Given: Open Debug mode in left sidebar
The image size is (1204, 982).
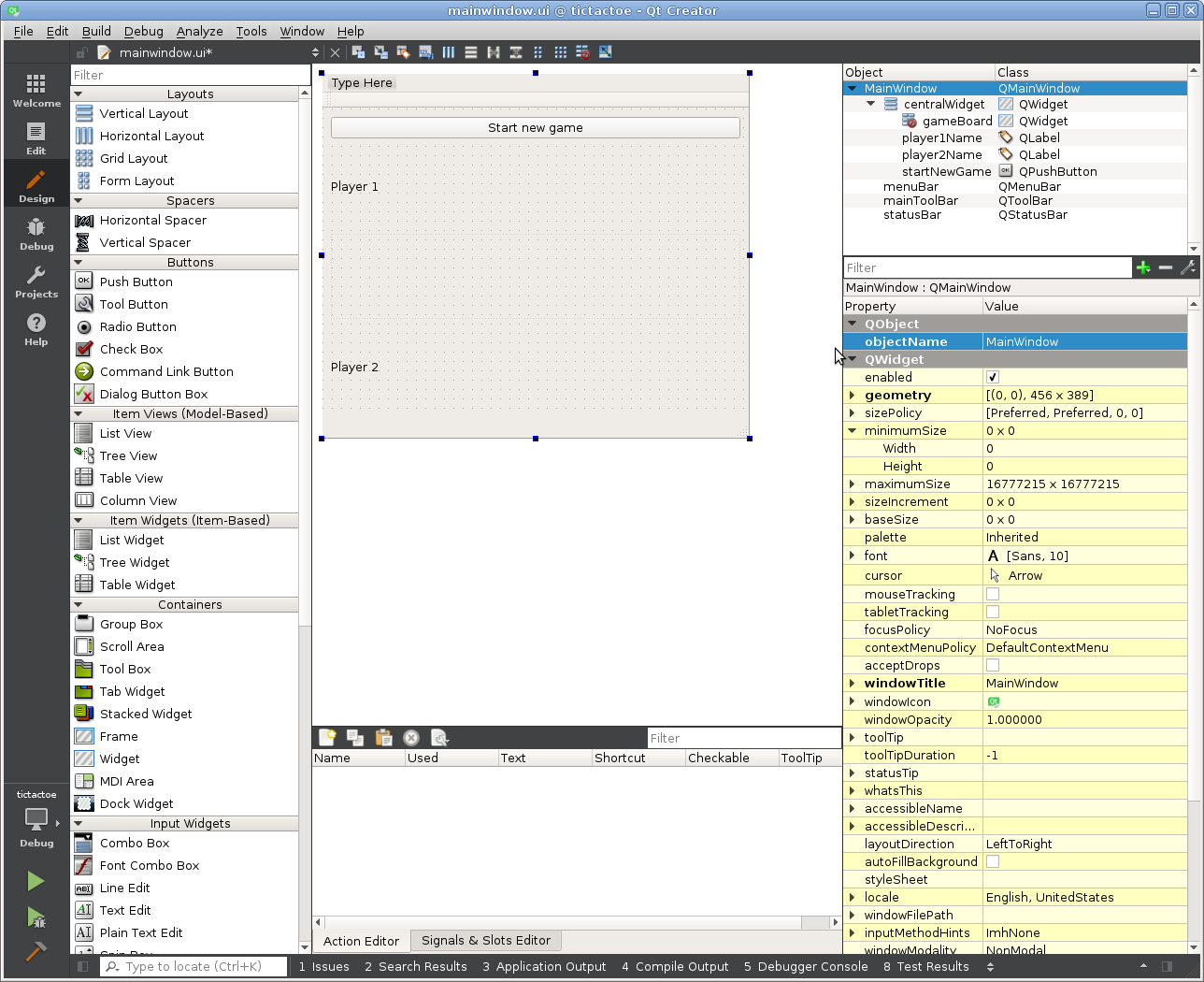Looking at the screenshot, I should [x=36, y=234].
